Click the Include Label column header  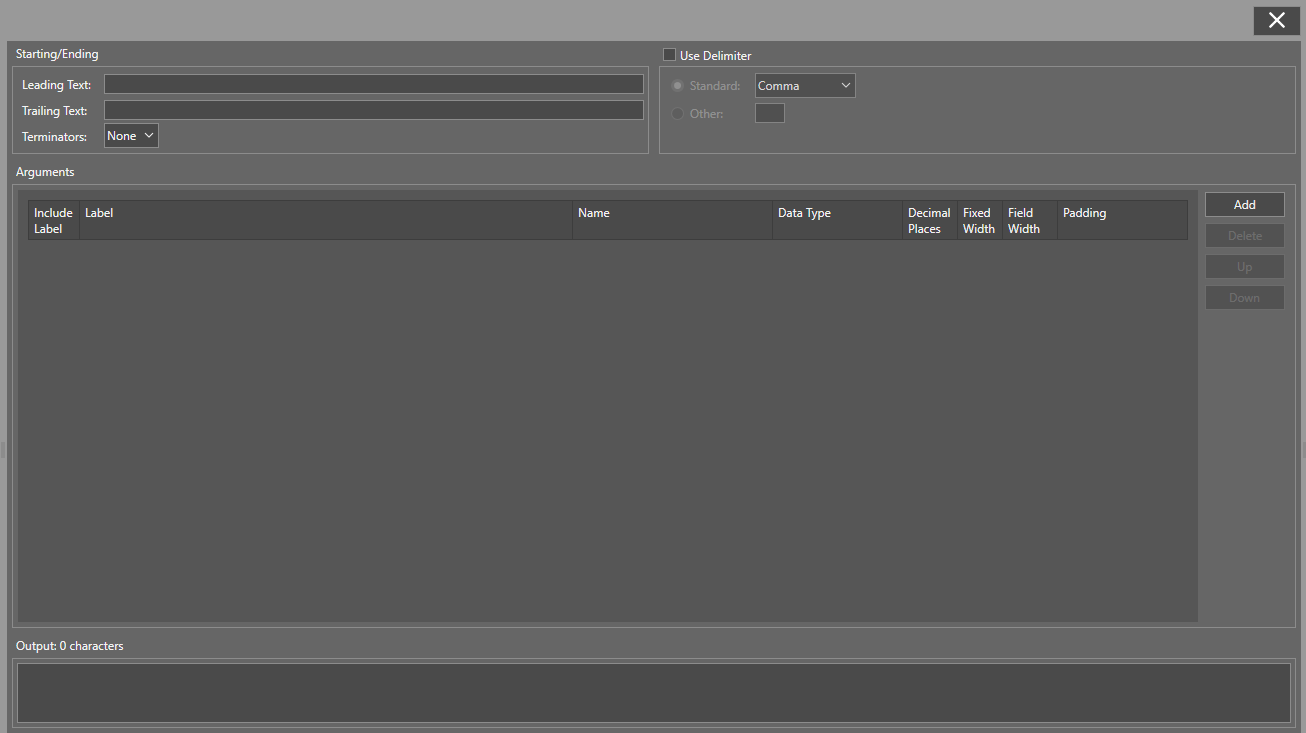[x=53, y=220]
